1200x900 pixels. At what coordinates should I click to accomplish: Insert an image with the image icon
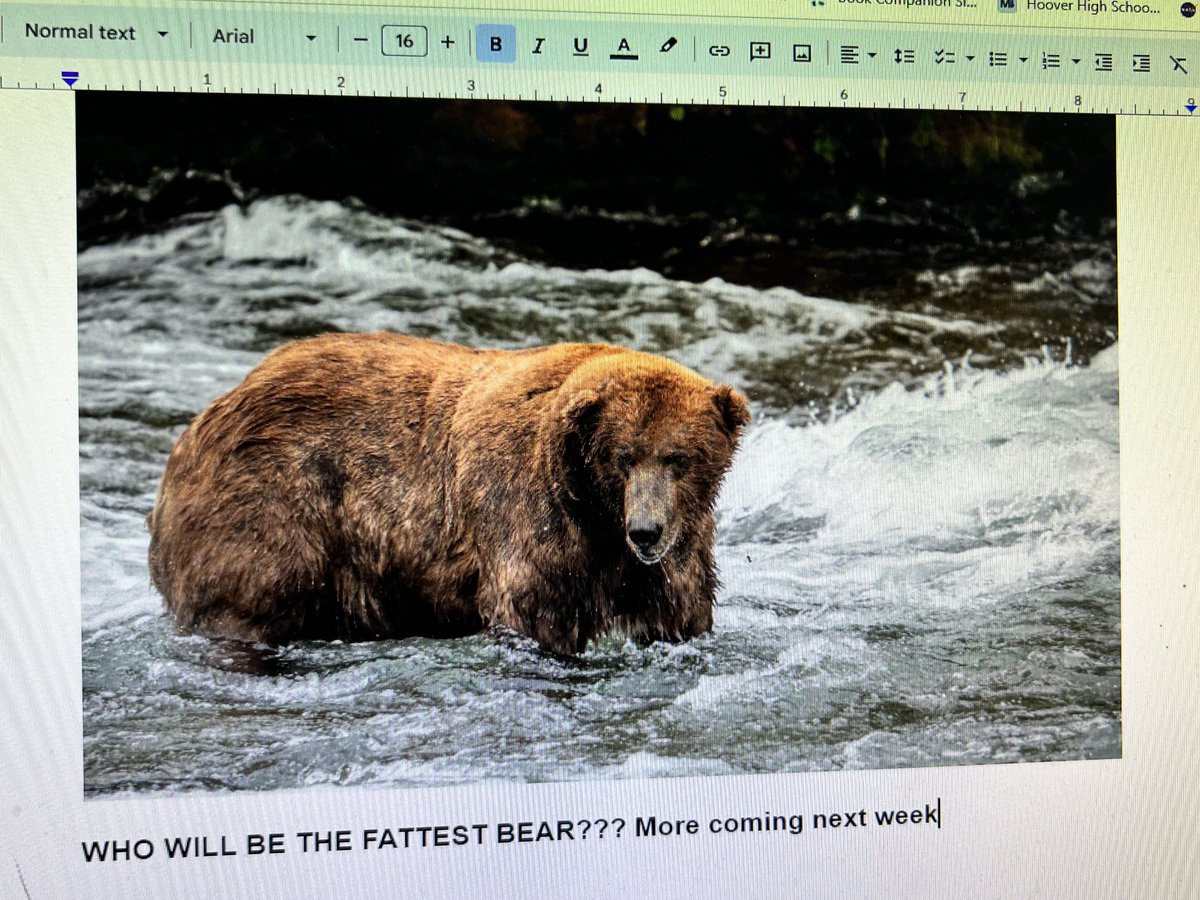pos(802,54)
